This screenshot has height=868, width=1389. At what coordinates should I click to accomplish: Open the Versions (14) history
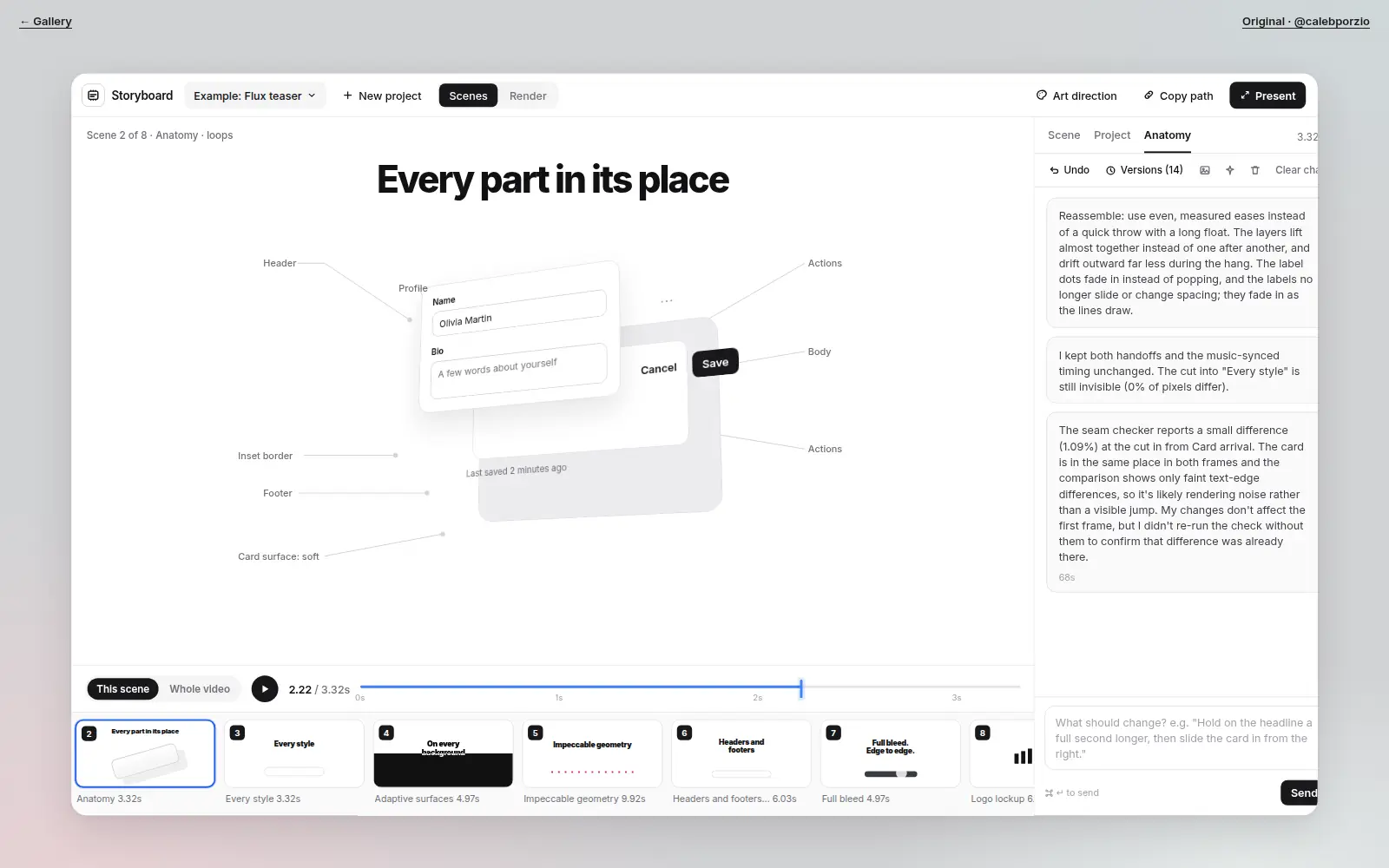point(1144,170)
